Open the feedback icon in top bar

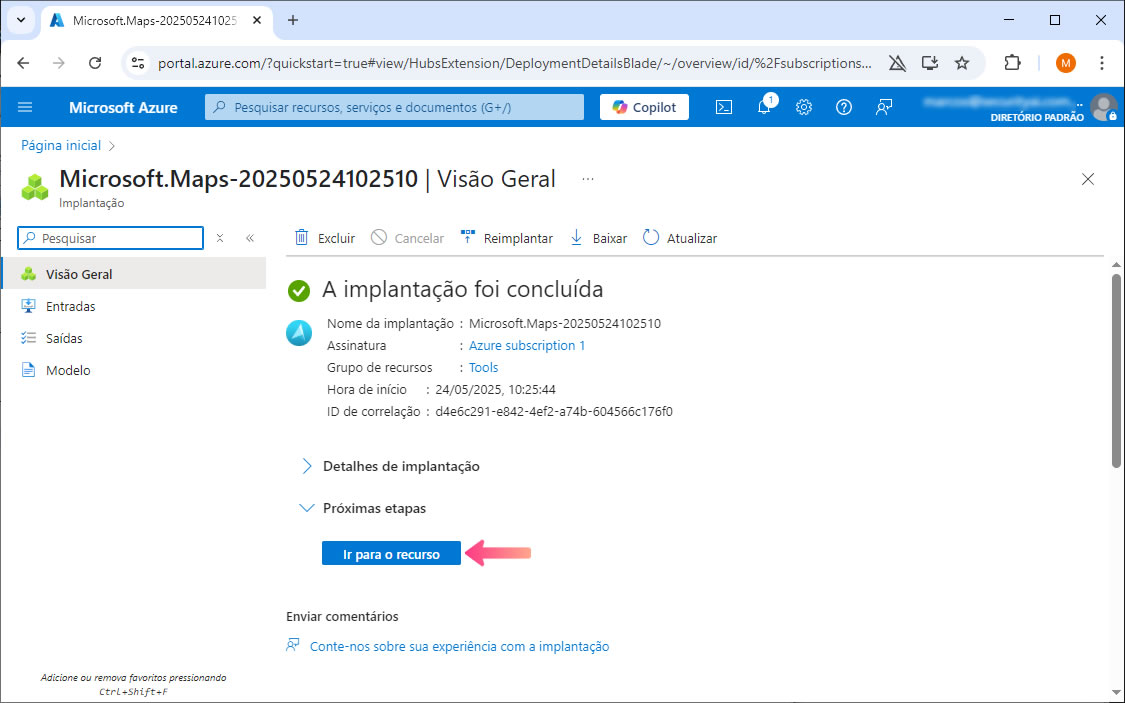[x=884, y=107]
